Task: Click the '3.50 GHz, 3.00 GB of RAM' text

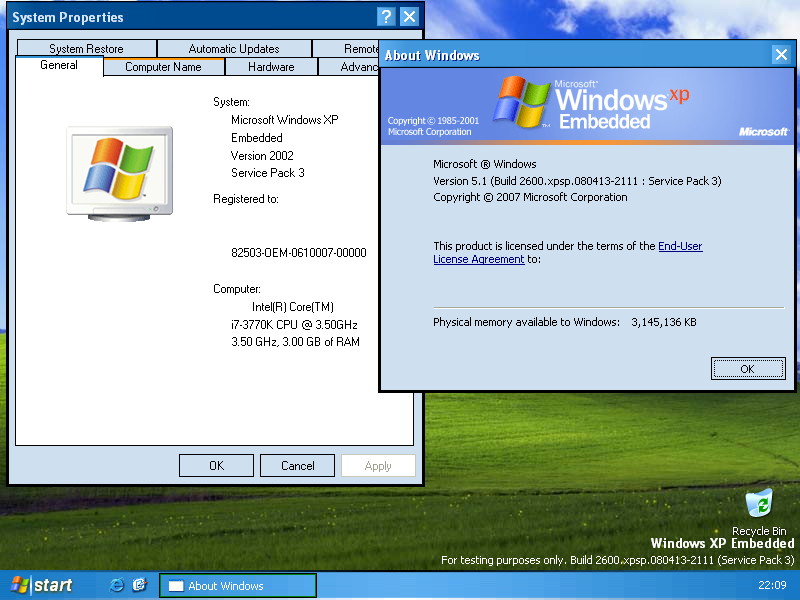Action: coord(295,342)
